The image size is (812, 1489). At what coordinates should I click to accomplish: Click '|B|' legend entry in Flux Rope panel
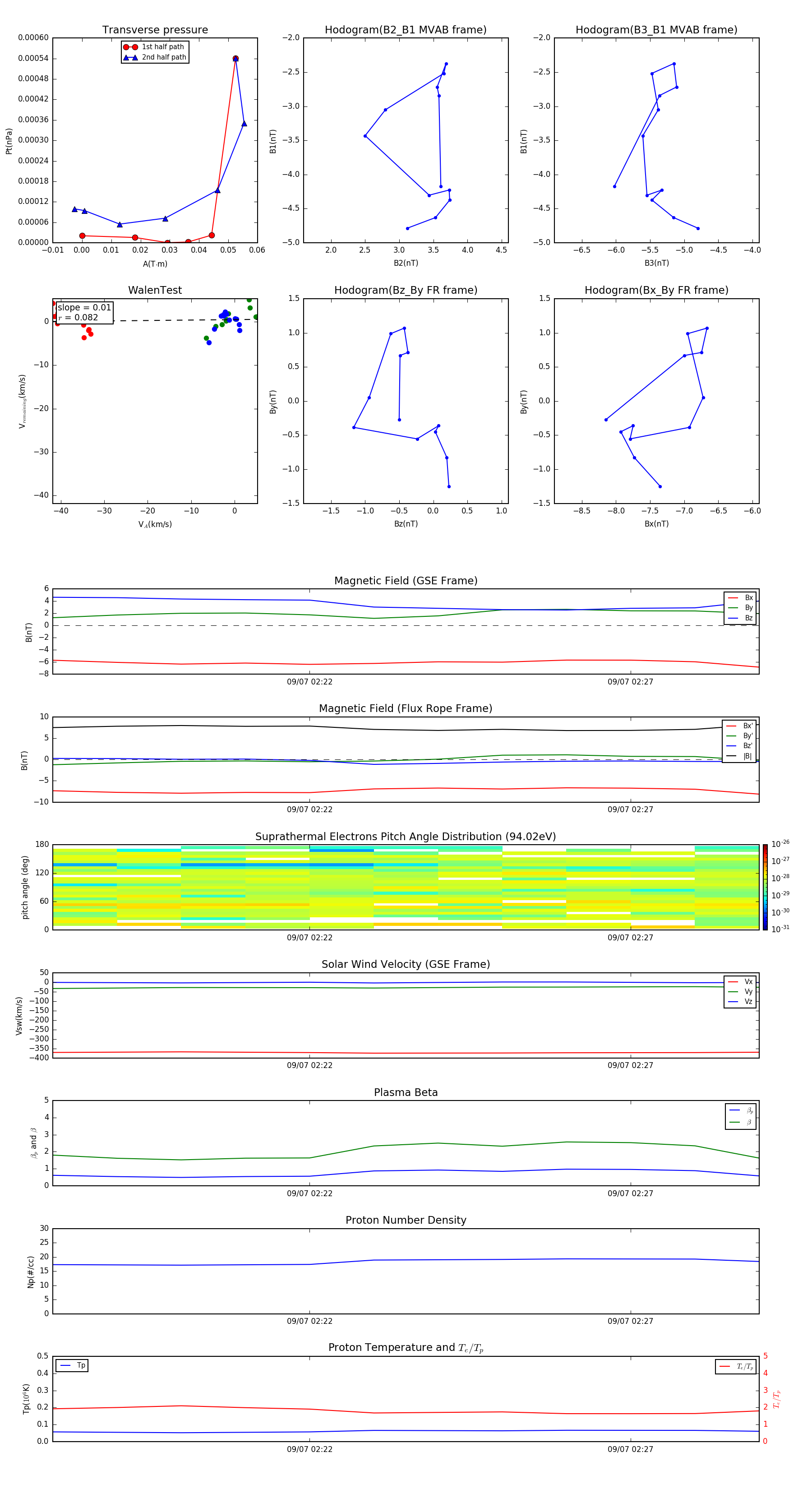740,756
